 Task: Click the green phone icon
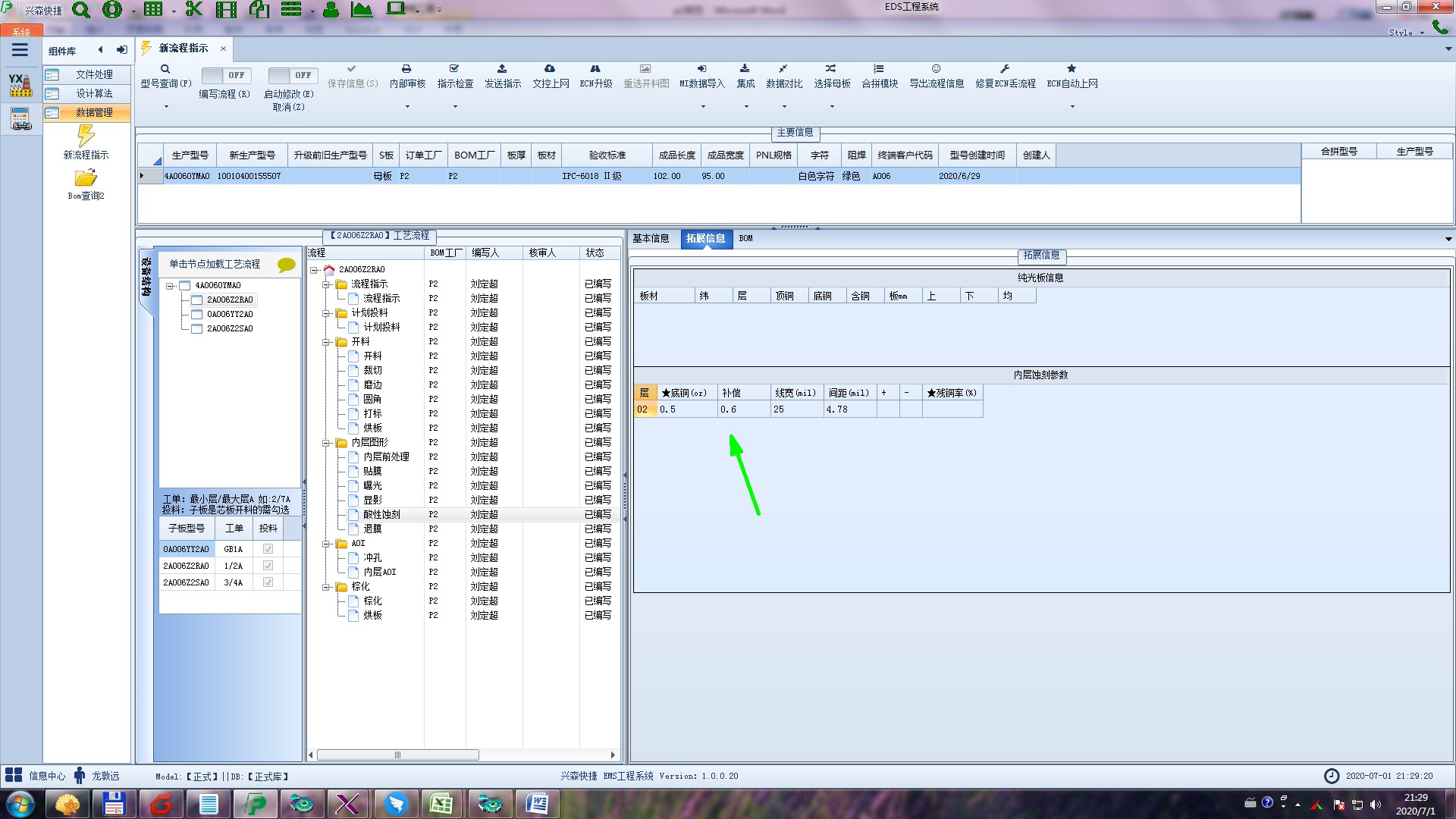tap(1439, 27)
